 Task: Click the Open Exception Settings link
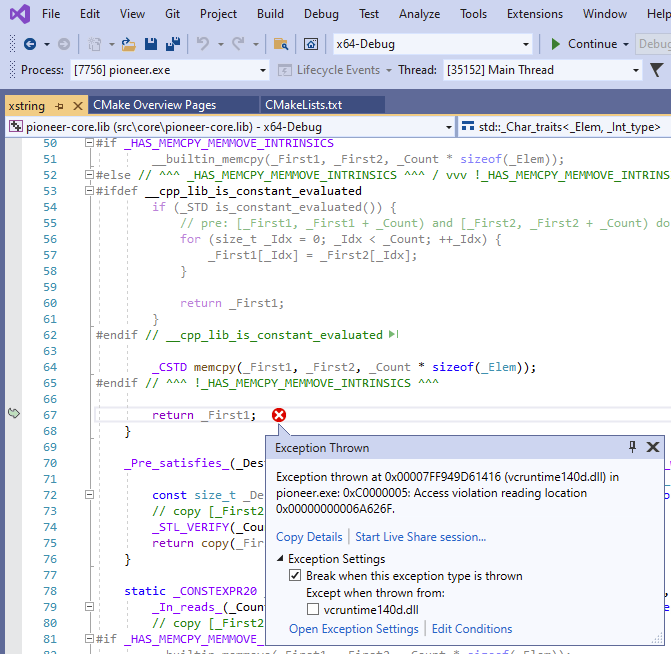pos(353,629)
